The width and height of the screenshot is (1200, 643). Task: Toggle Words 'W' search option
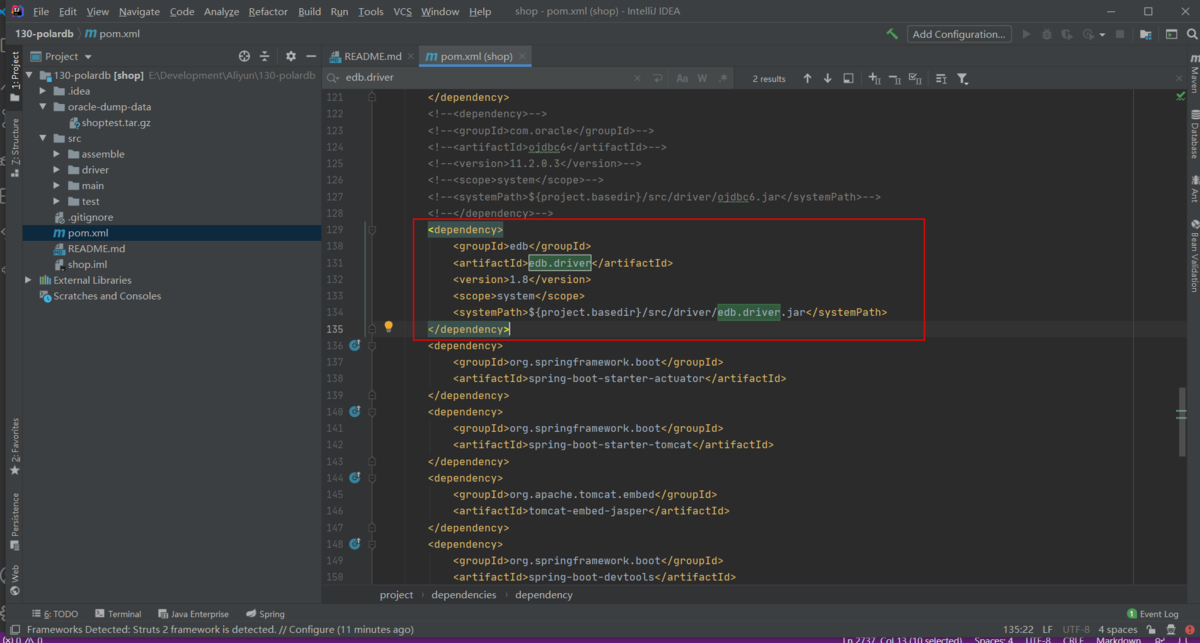tap(702, 78)
